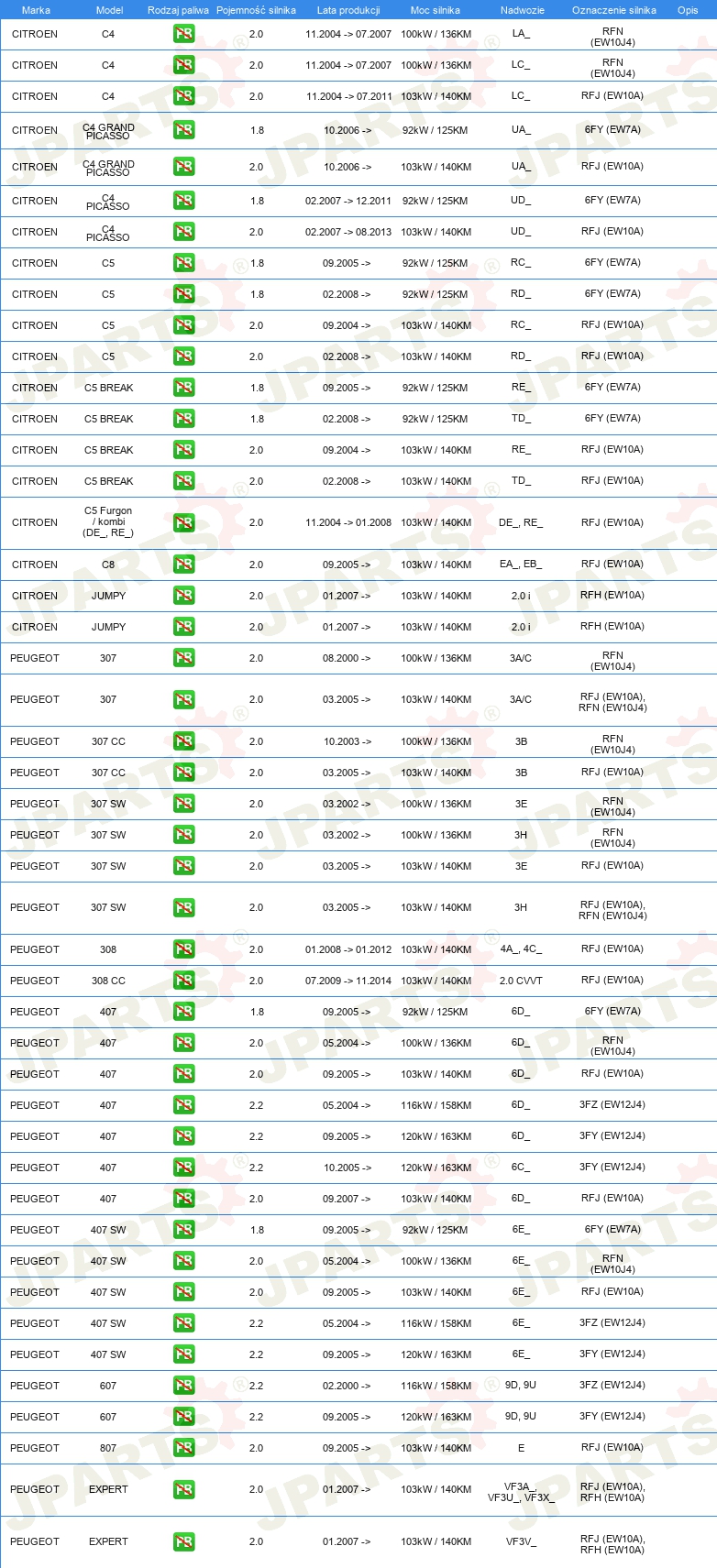Image resolution: width=717 pixels, height=1568 pixels.
Task: Select the date '07.2009 -> 11.2014'
Action: coord(348,981)
